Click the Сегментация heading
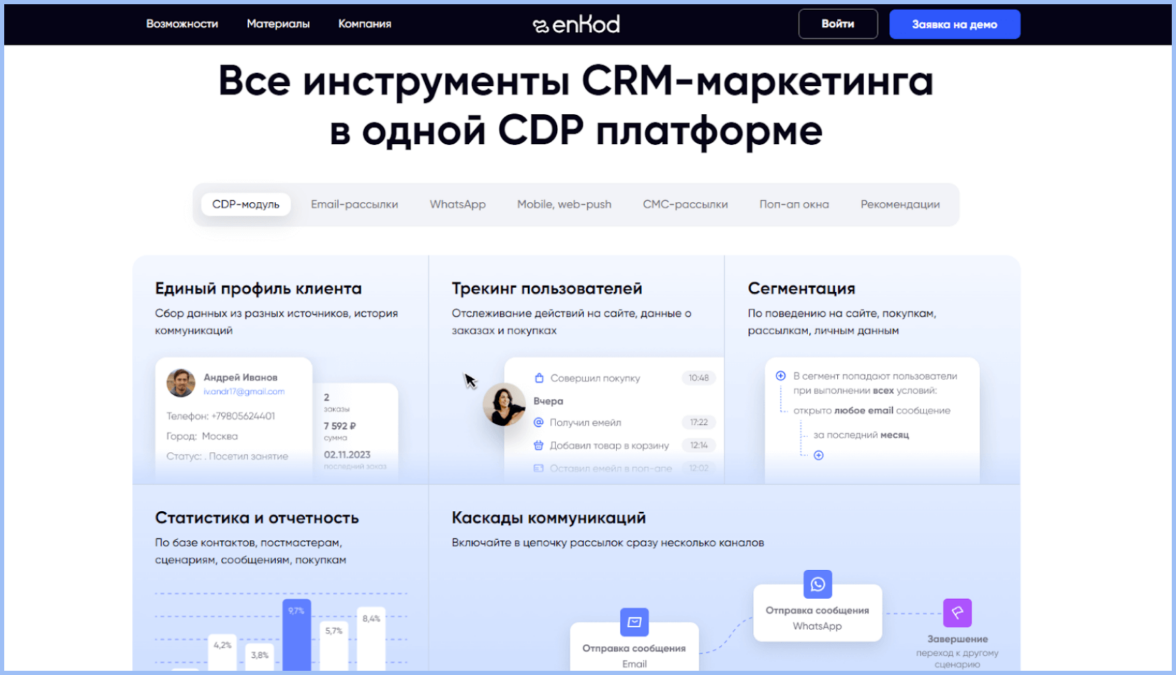 point(801,288)
